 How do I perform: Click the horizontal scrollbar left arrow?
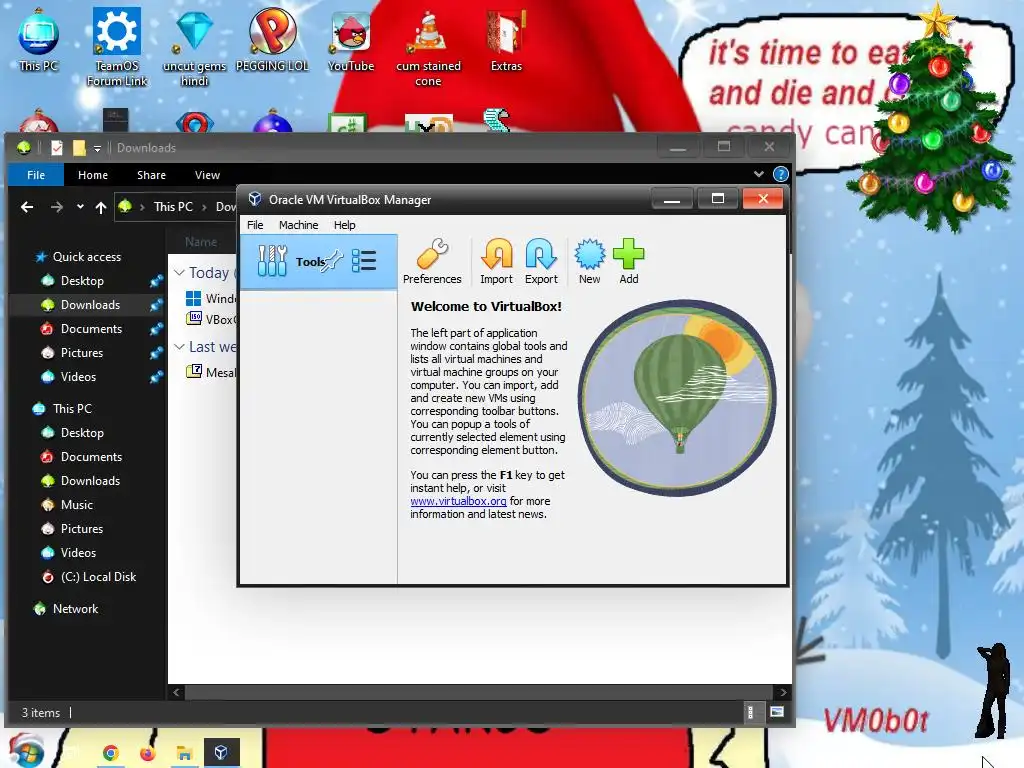pyautogui.click(x=176, y=692)
